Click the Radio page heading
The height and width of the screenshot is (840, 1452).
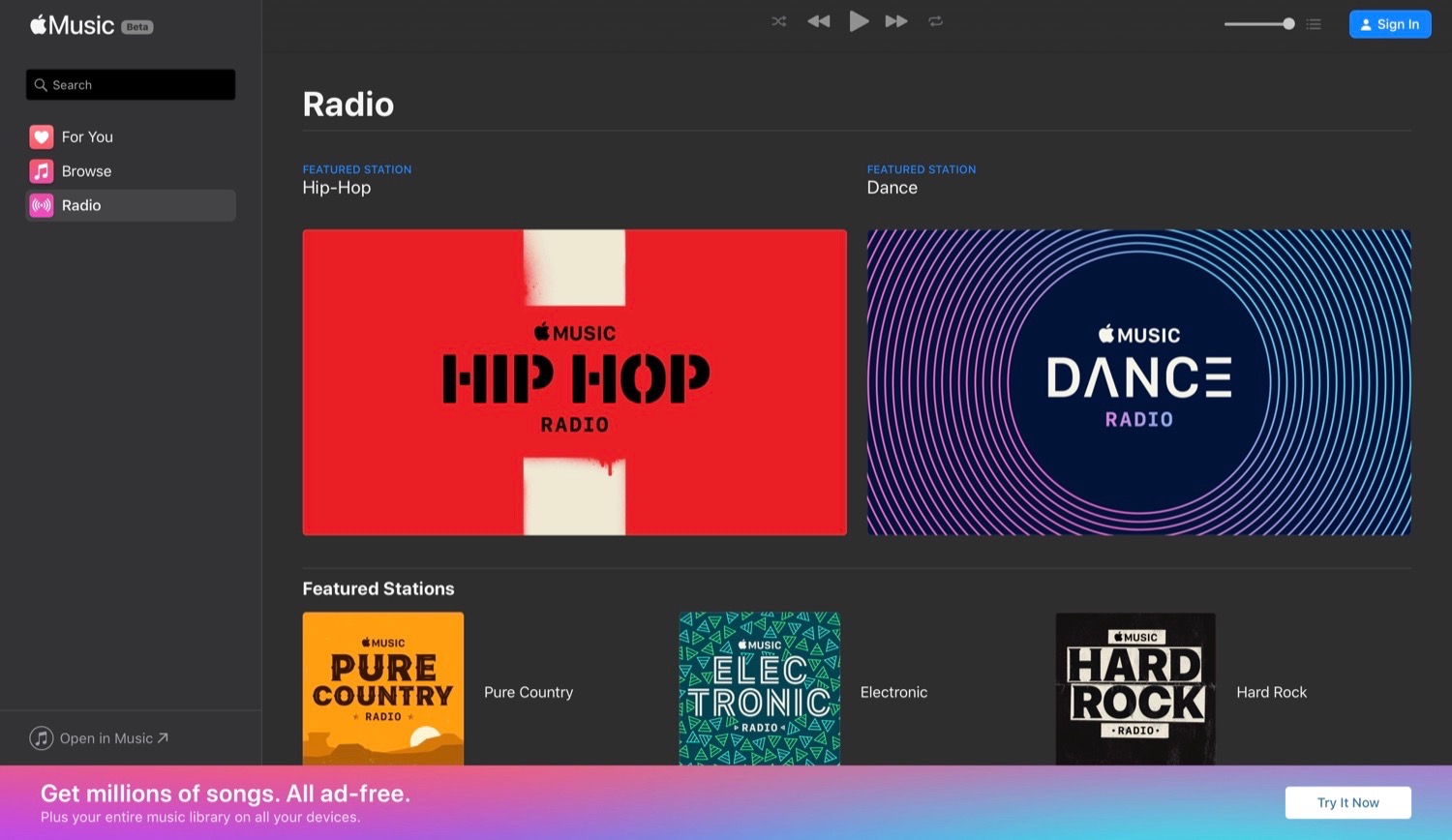pos(348,105)
